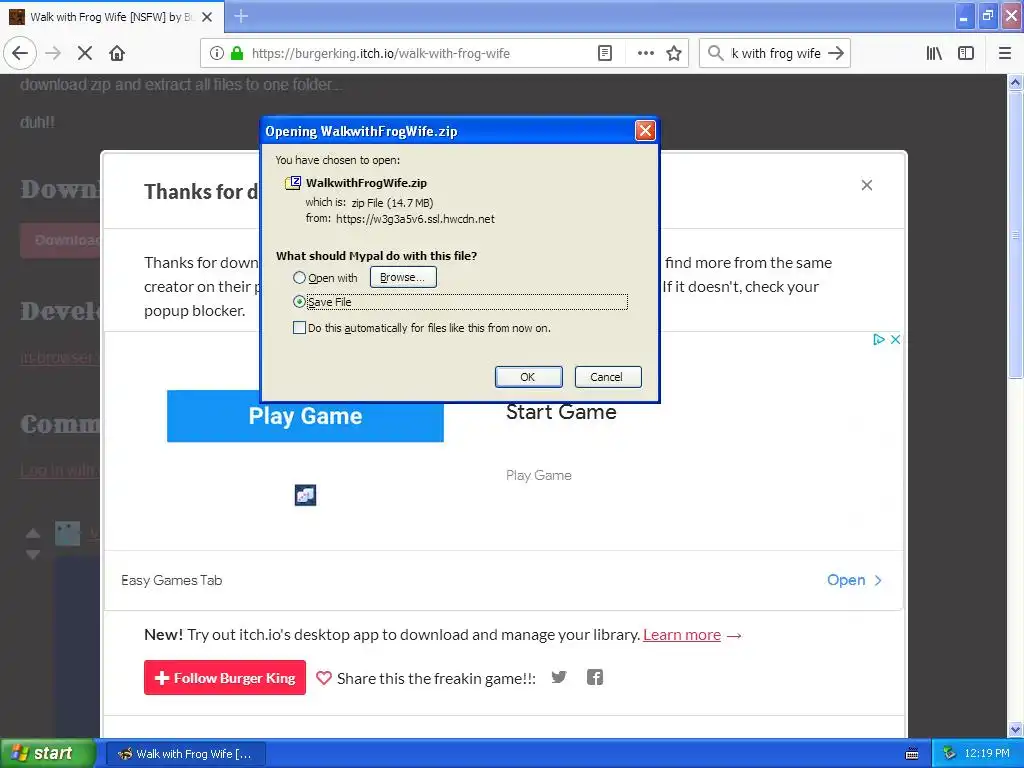Image resolution: width=1024 pixels, height=768 pixels.
Task: Follow Burger King with red button
Action: [x=225, y=678]
